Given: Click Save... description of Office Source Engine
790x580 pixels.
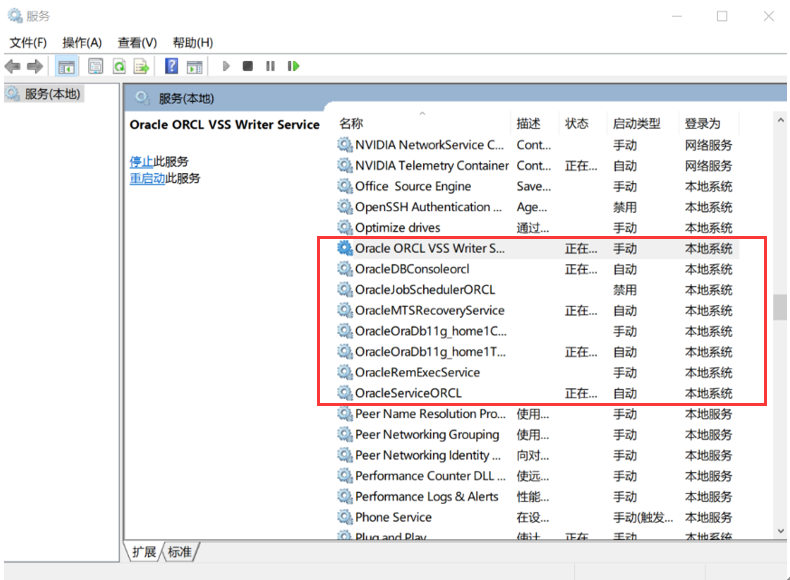Looking at the screenshot, I should tap(534, 186).
